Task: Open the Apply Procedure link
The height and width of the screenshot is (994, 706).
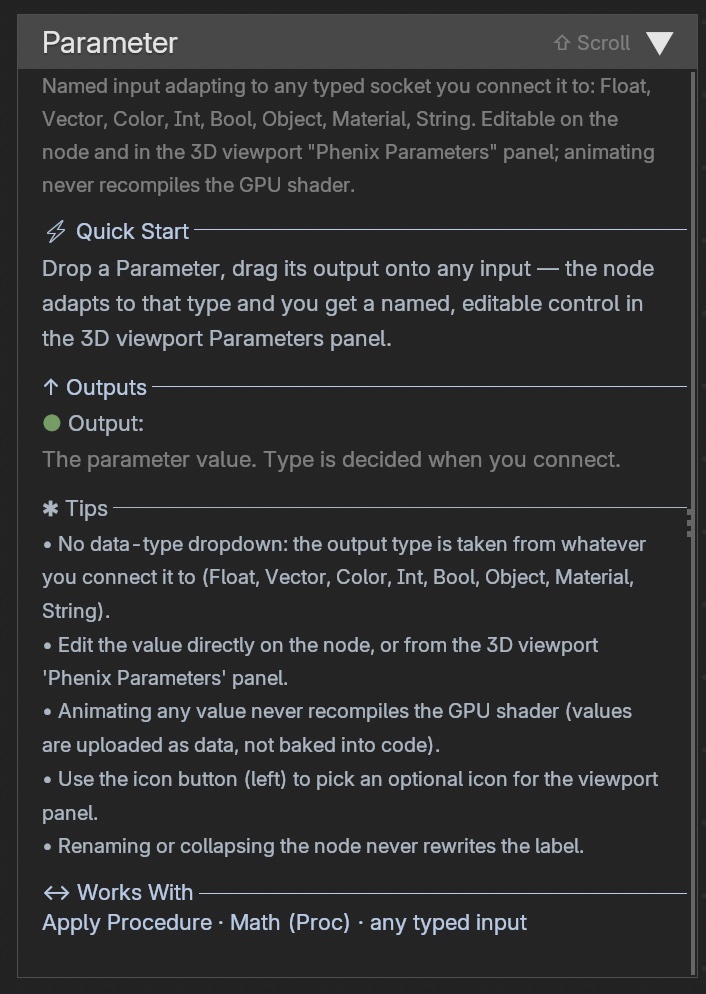Action: 127,922
